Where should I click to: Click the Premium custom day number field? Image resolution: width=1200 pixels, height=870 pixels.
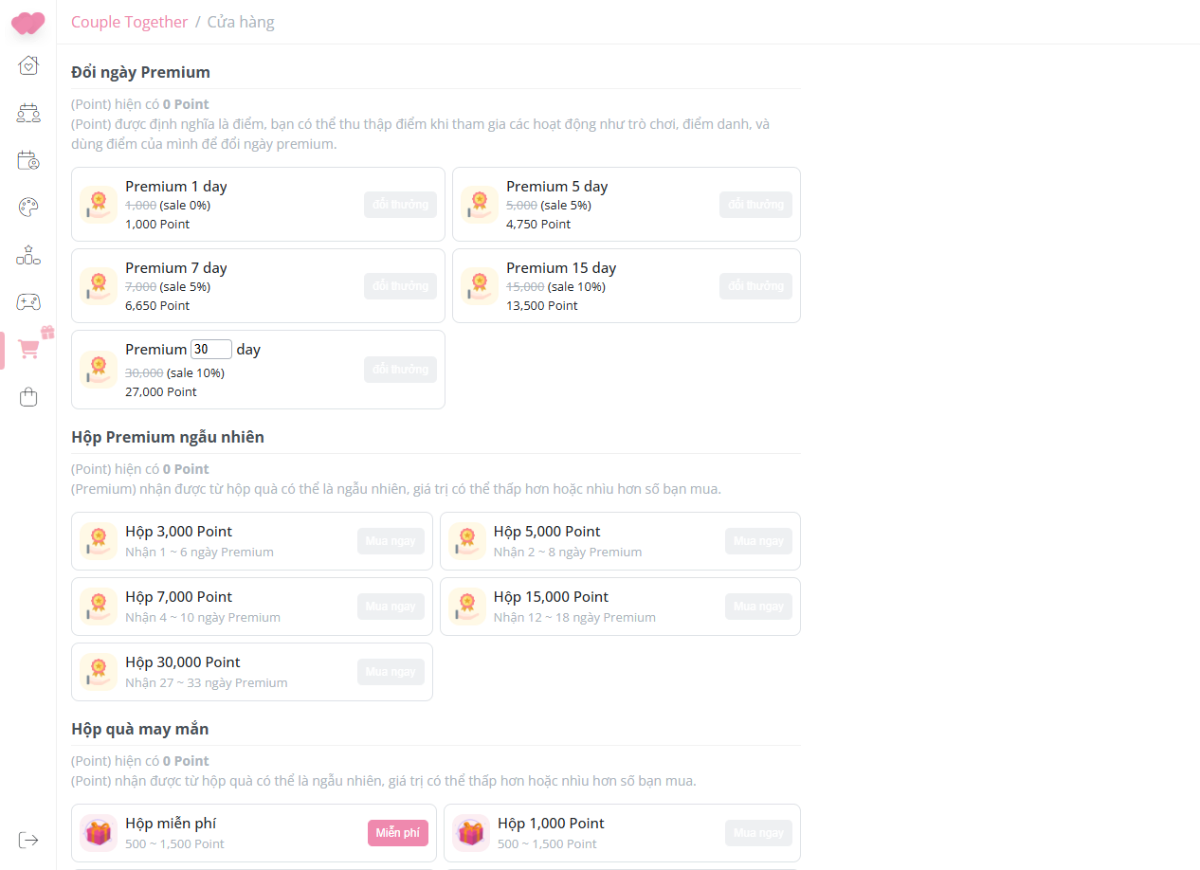211,349
